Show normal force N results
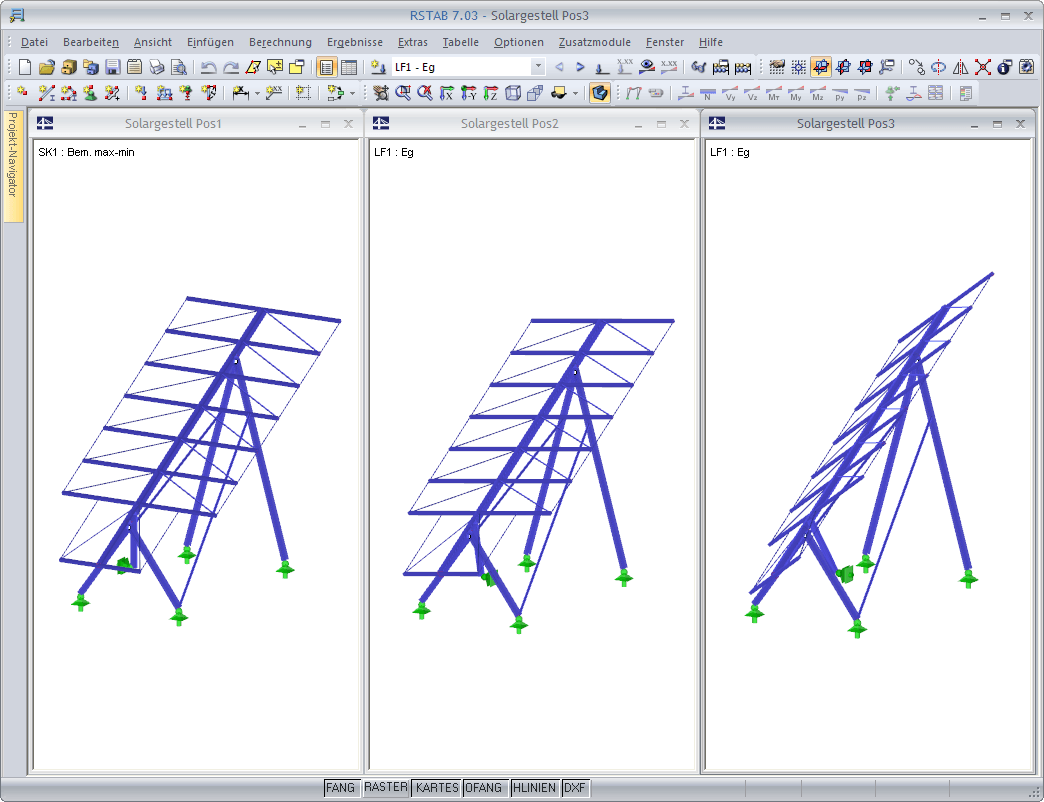This screenshot has width=1044, height=802. 708,93
